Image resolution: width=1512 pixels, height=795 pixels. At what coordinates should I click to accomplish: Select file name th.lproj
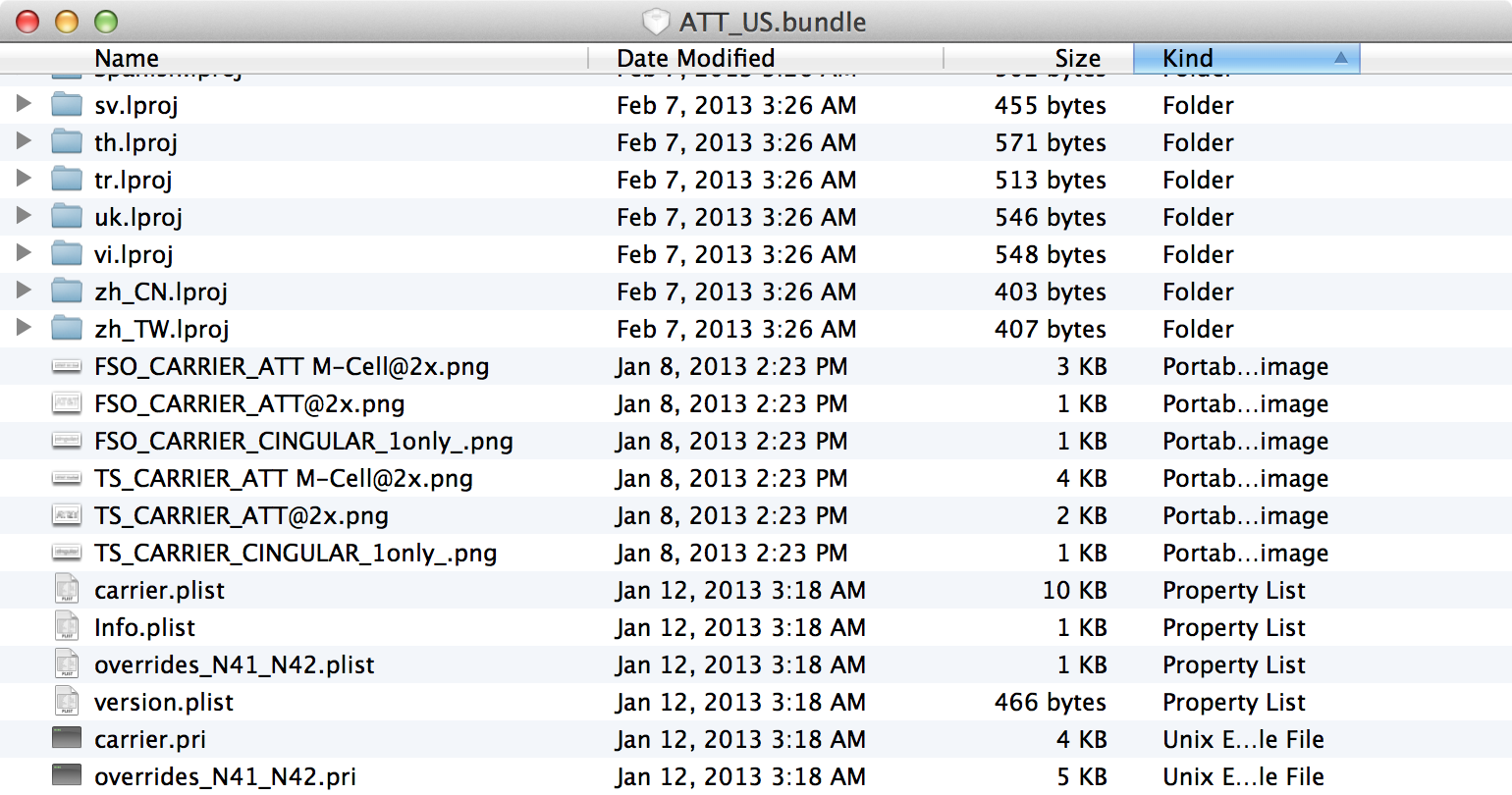coord(135,142)
